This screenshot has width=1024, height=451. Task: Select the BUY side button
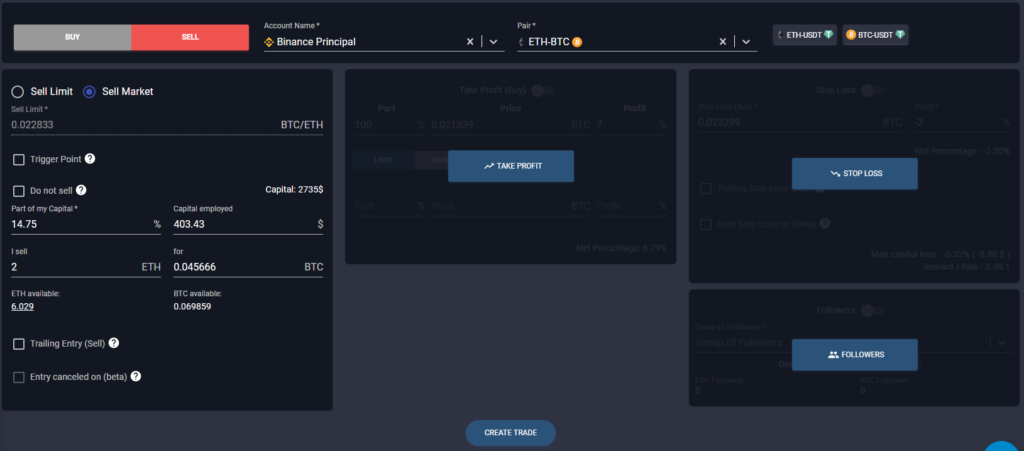pos(72,37)
